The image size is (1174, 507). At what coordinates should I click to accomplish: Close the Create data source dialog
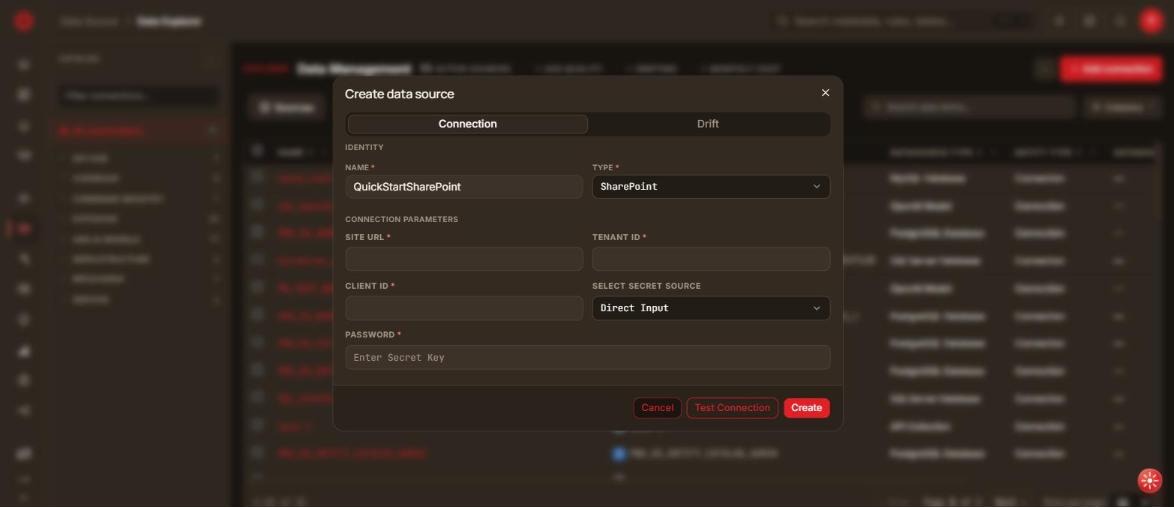point(825,93)
